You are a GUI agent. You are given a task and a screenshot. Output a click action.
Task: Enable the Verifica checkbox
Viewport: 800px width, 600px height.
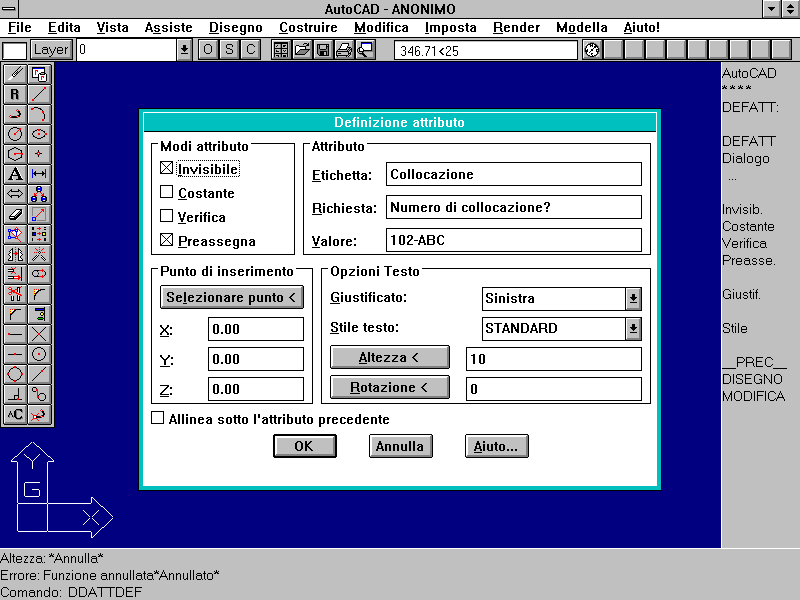tap(166, 216)
